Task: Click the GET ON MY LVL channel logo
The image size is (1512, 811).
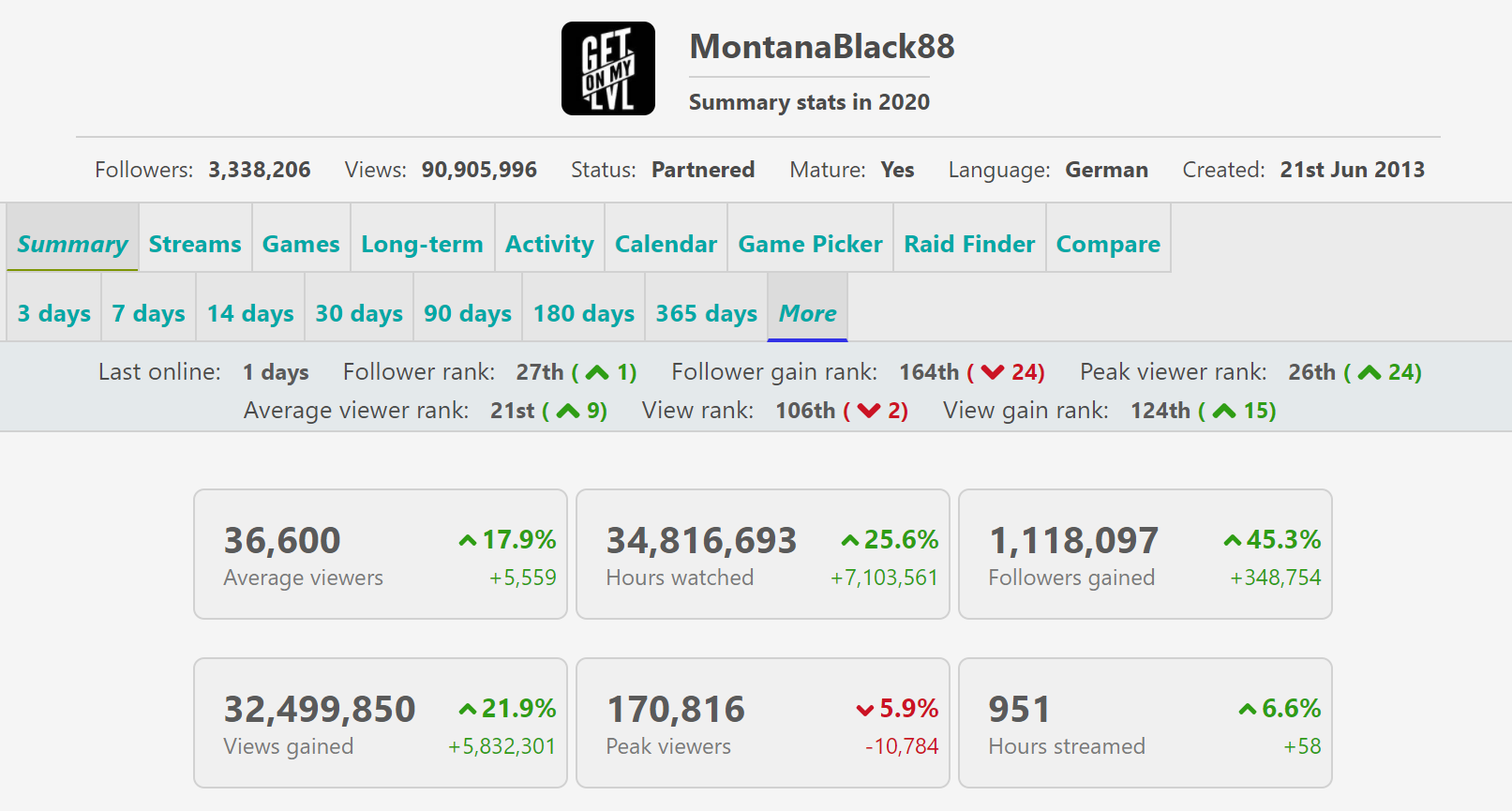Action: point(607,68)
